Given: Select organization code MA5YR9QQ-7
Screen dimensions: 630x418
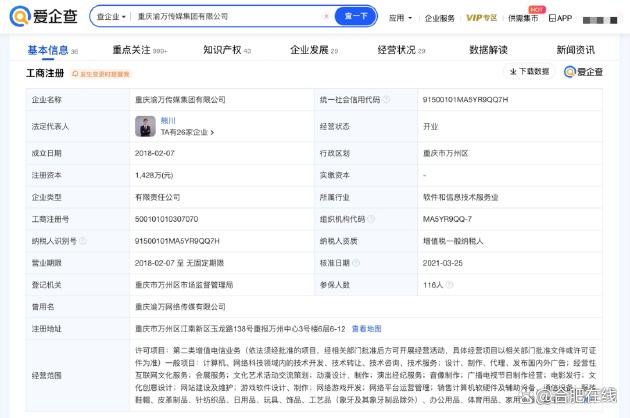Looking at the screenshot, I should pos(447,219).
